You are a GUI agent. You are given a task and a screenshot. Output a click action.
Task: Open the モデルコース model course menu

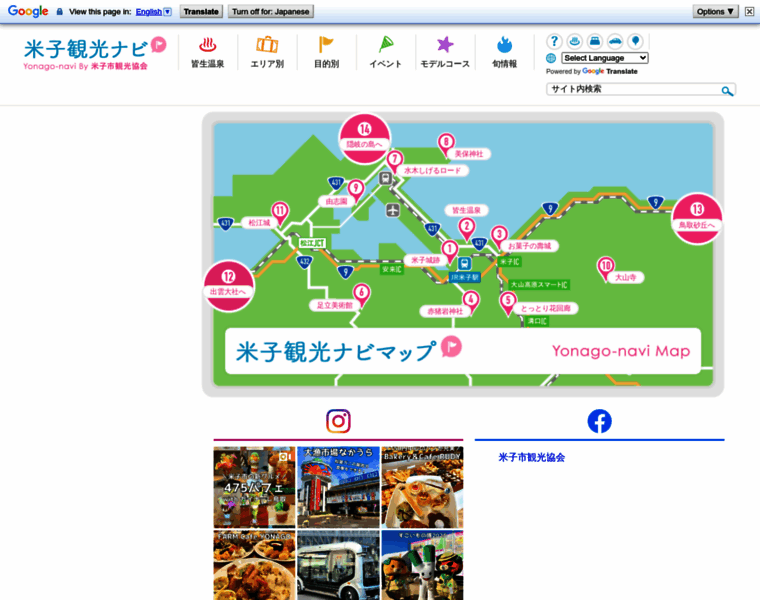445,52
